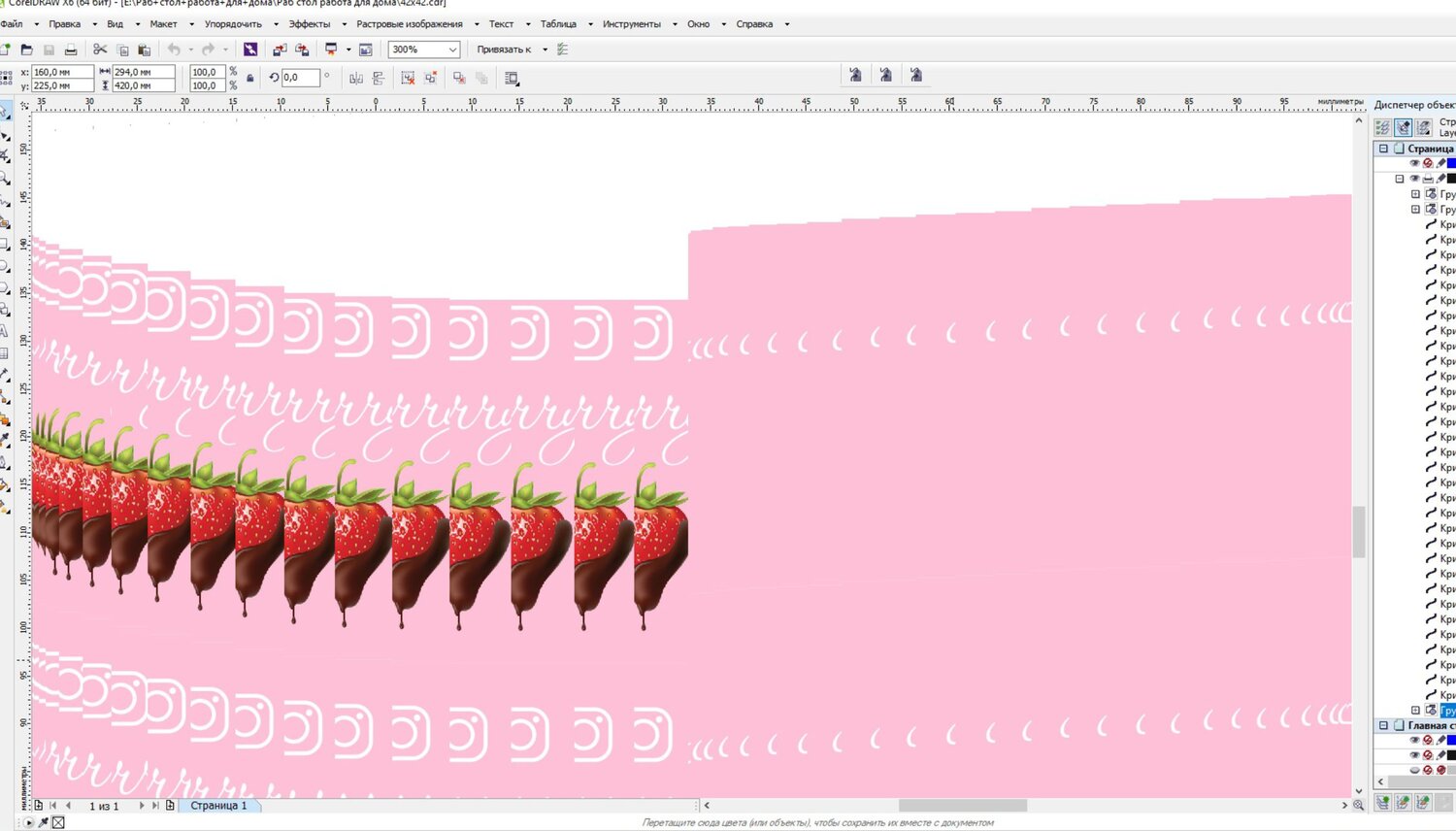Toggle Edit across layers in Object Manager

coord(1404,127)
